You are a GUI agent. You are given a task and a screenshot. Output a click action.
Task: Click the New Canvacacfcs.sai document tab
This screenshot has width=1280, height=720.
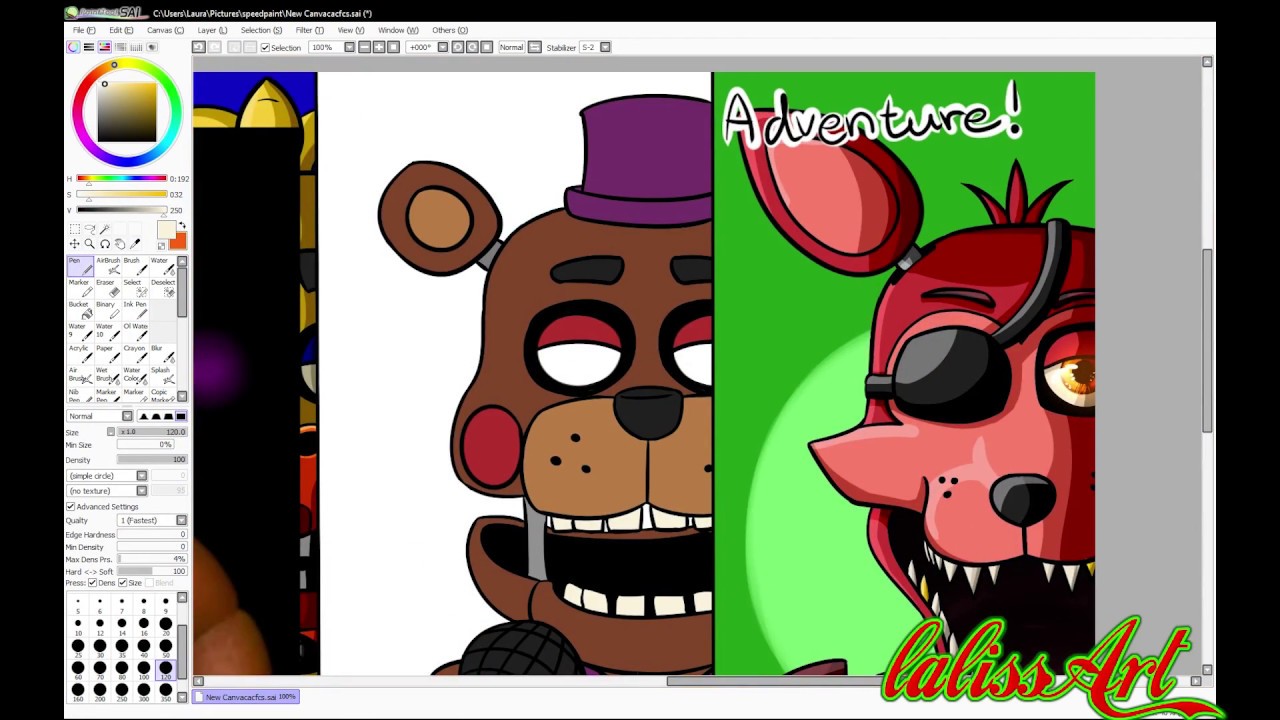[x=246, y=697]
